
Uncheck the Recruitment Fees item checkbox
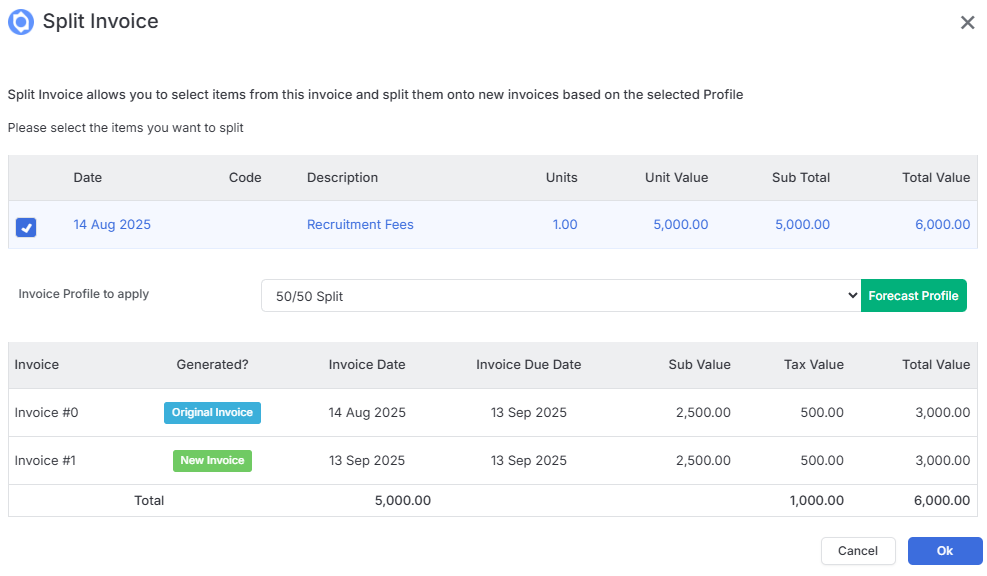click(26, 227)
